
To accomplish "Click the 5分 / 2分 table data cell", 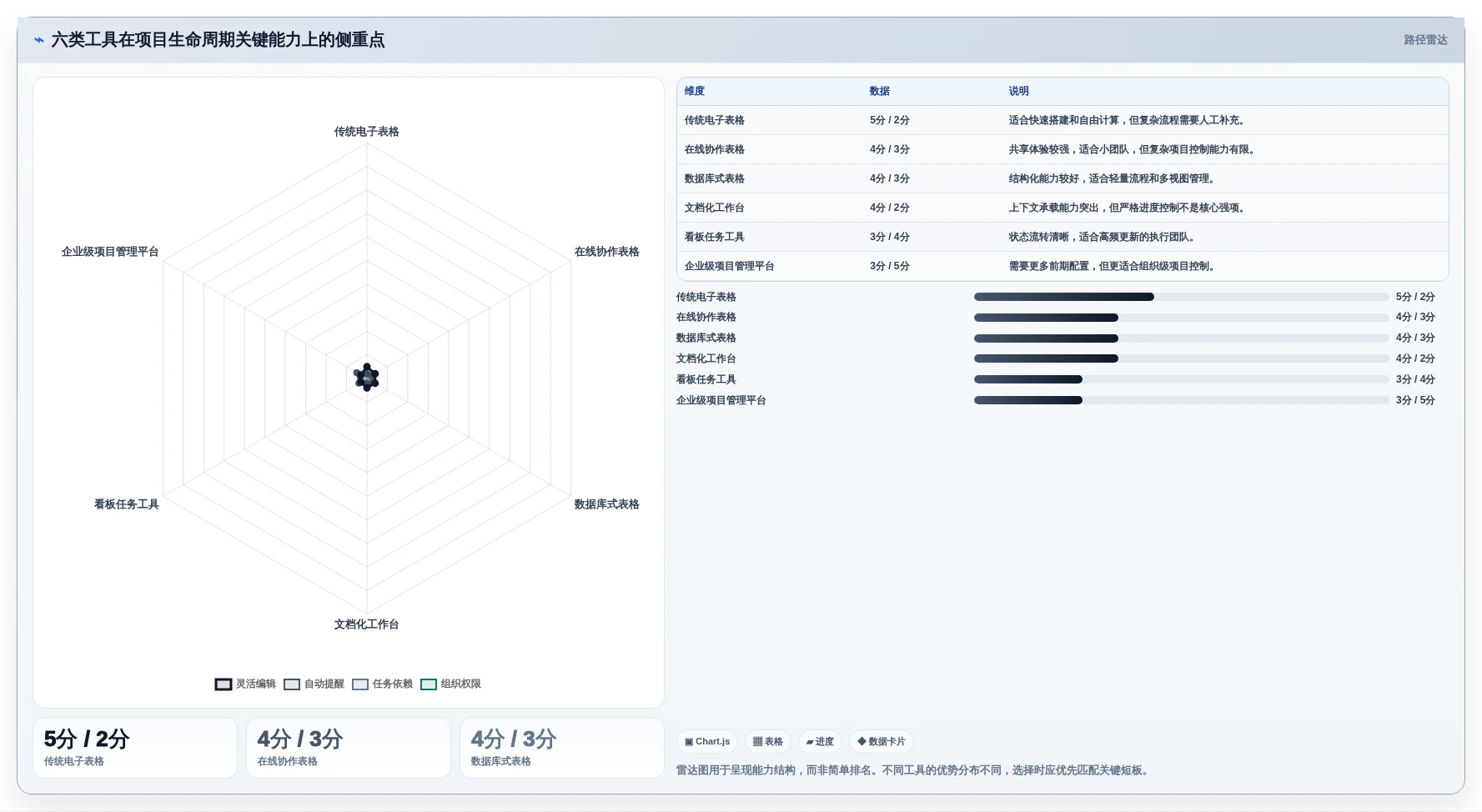I will [890, 121].
